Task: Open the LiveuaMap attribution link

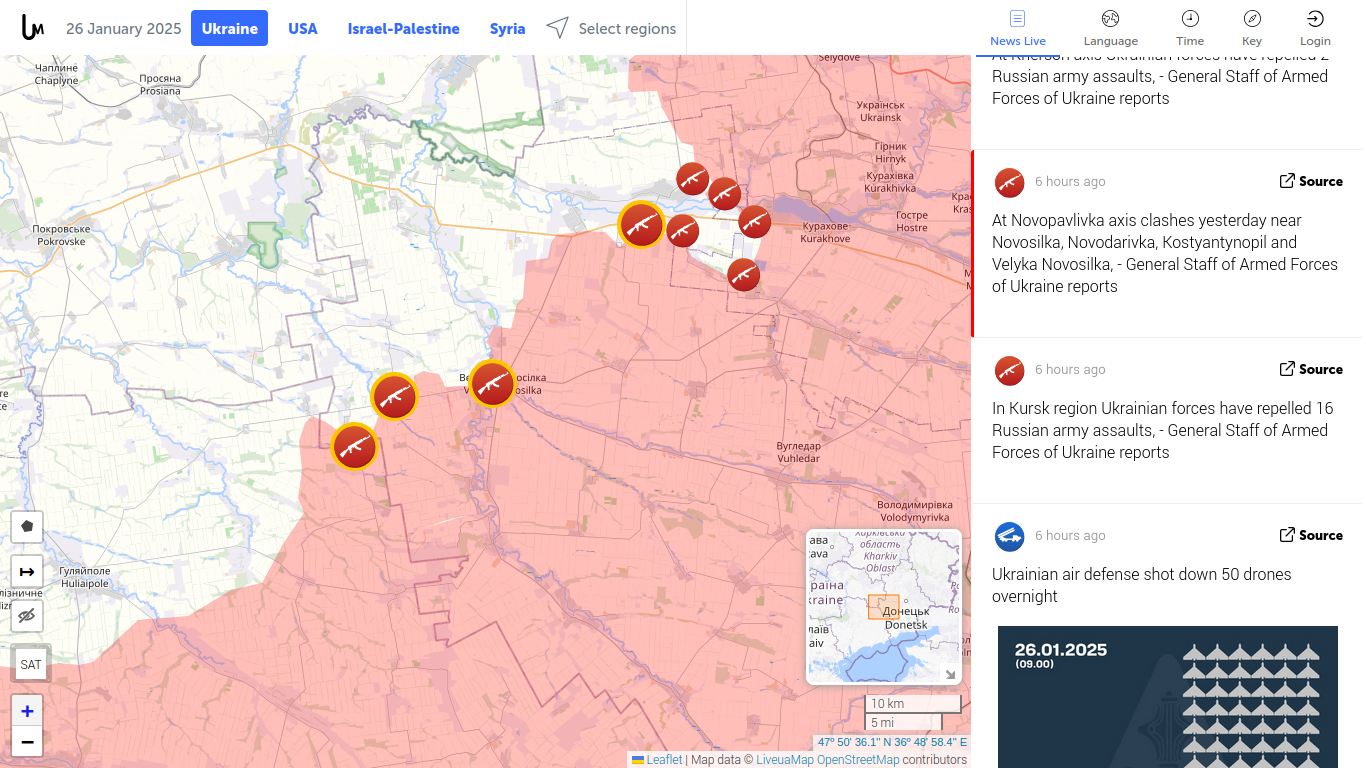Action: click(x=785, y=760)
